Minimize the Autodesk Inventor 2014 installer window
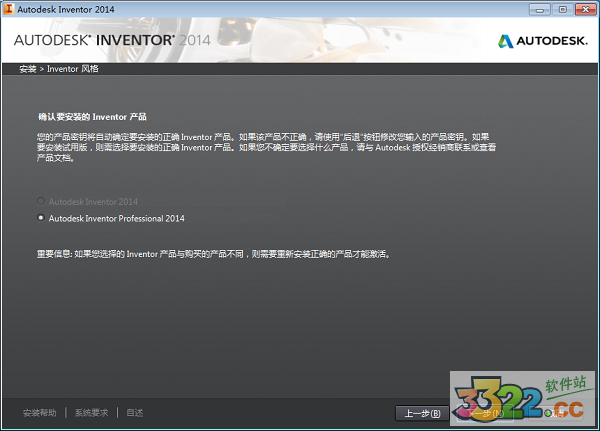This screenshot has height=431, width=600. pos(540,9)
